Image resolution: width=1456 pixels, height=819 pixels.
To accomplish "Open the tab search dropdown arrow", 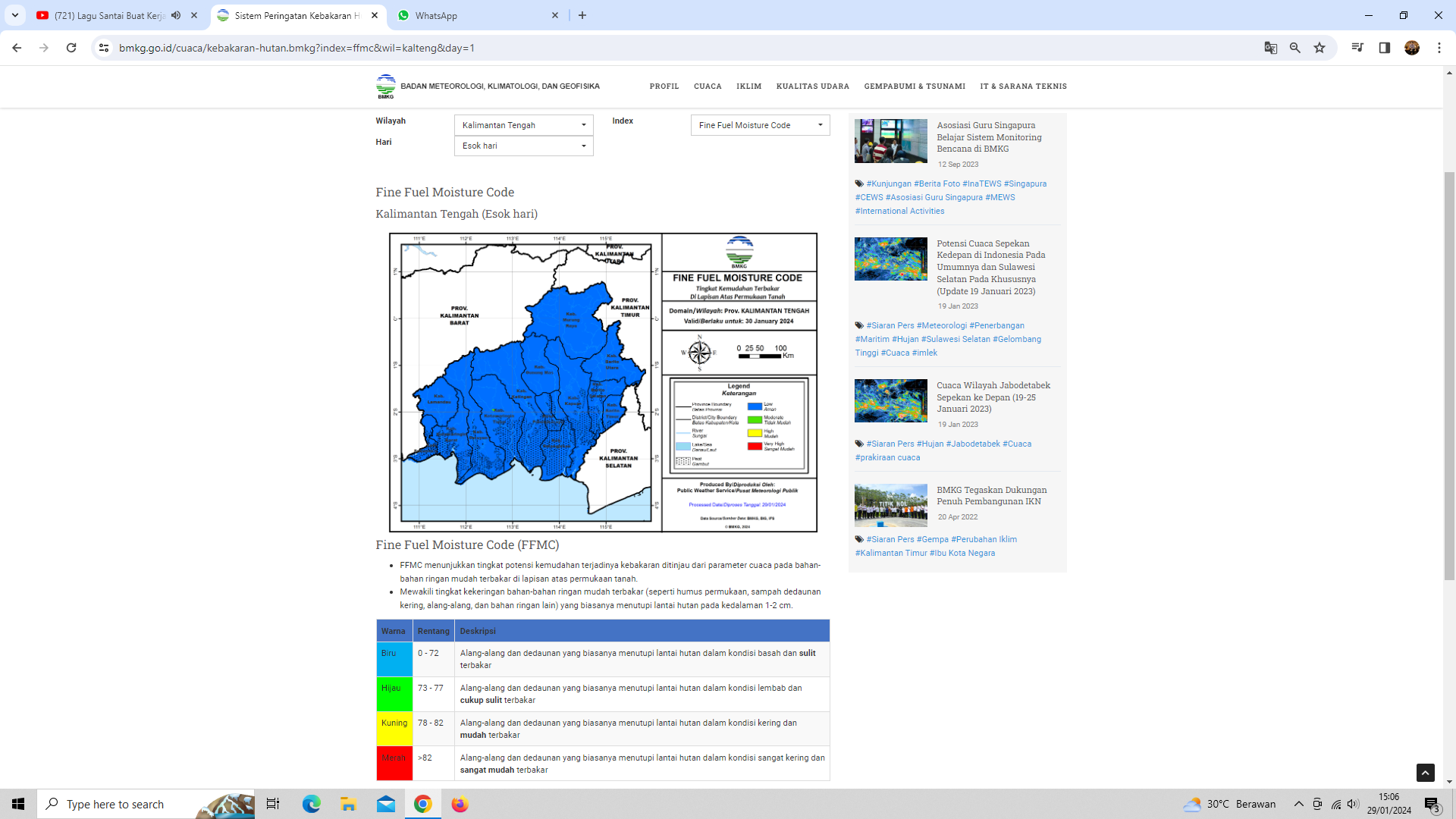I will (15, 15).
